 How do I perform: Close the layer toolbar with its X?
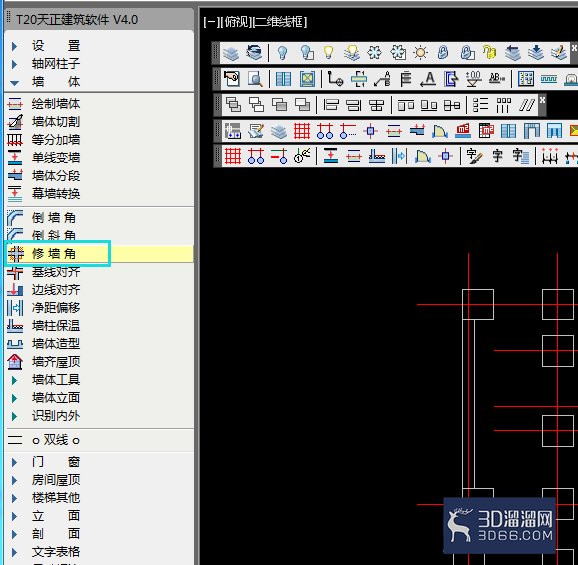[x=574, y=48]
